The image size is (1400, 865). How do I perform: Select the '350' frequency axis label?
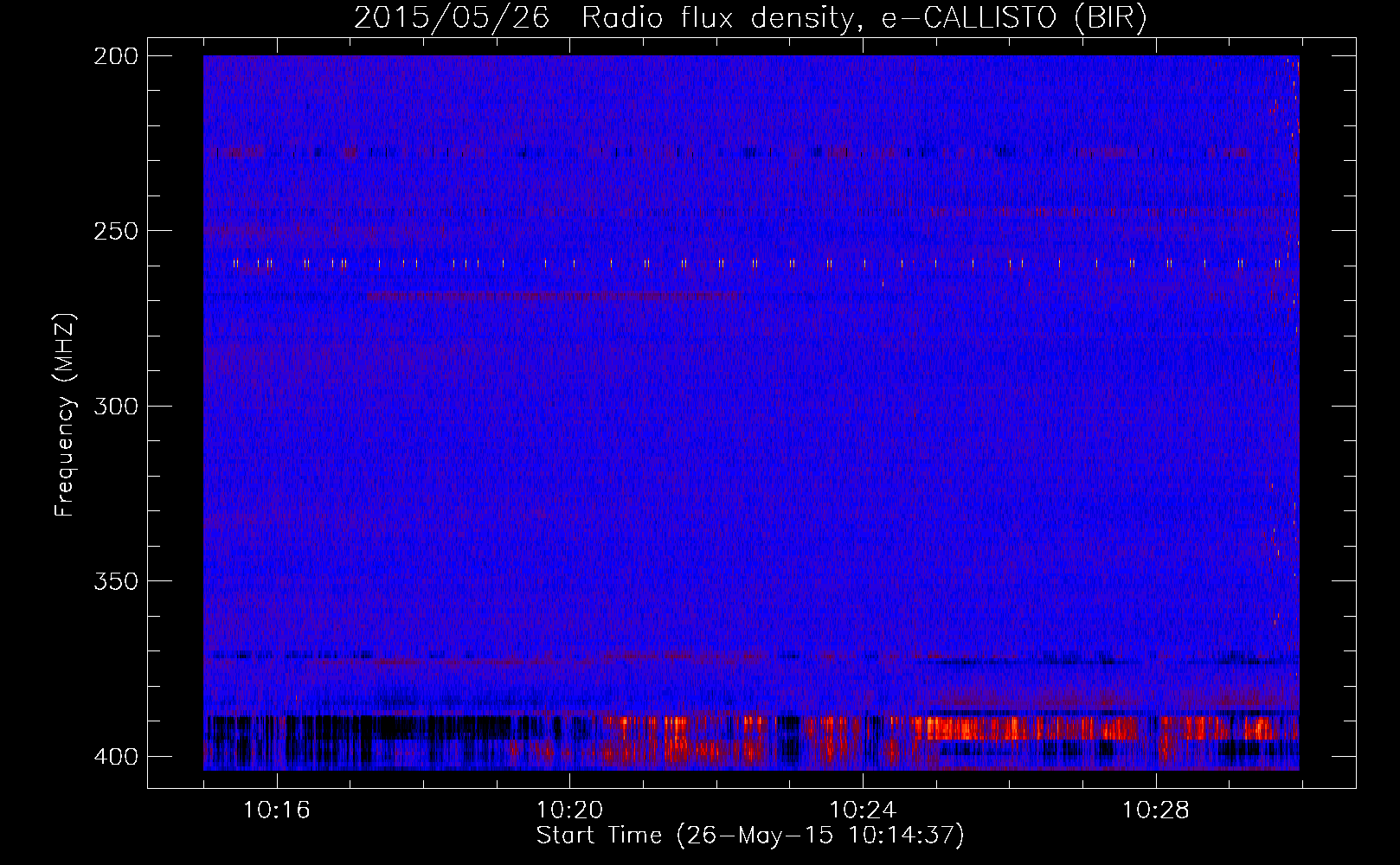115,580
